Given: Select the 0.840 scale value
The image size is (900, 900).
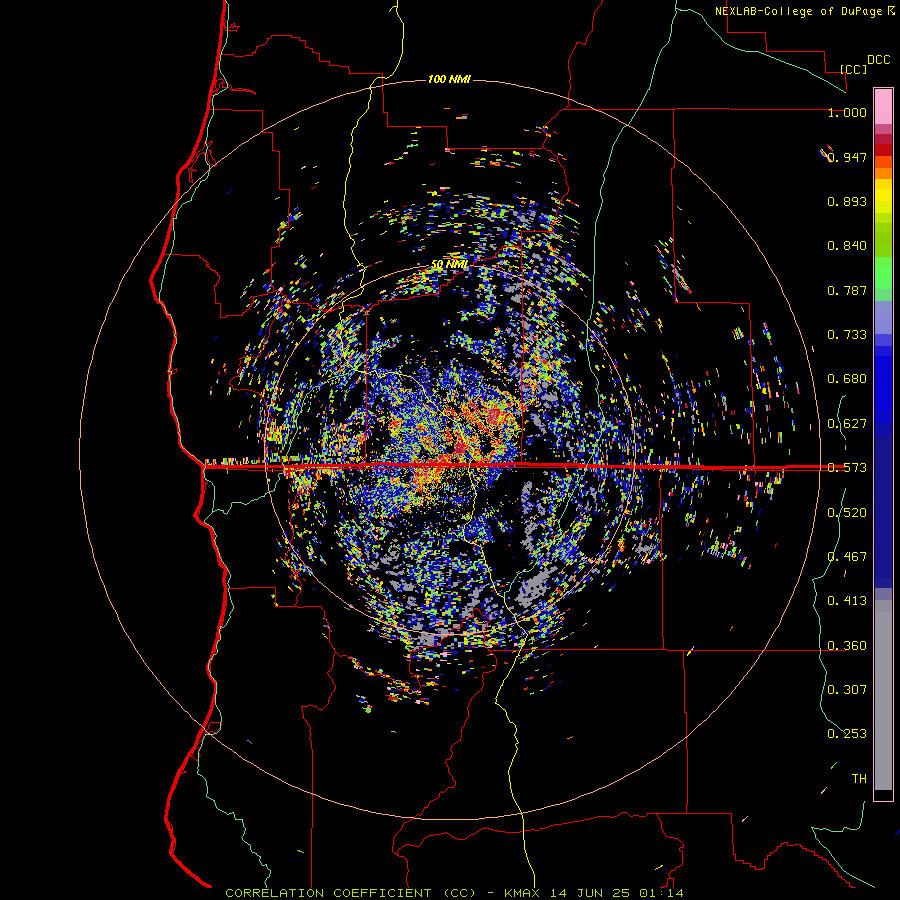Looking at the screenshot, I should tap(847, 246).
